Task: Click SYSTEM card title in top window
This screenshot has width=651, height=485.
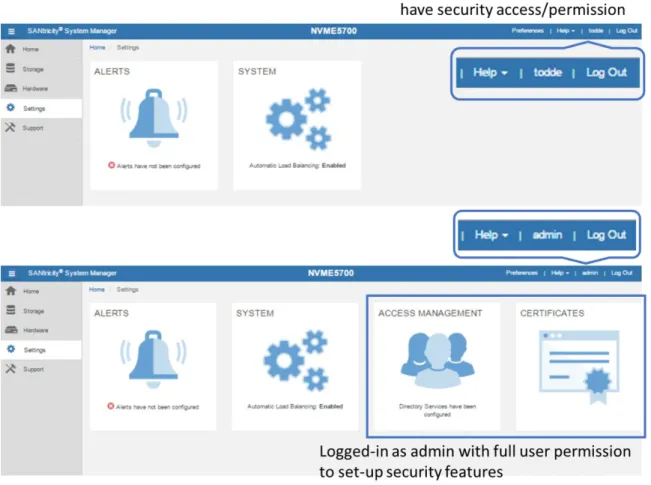Action: click(257, 71)
